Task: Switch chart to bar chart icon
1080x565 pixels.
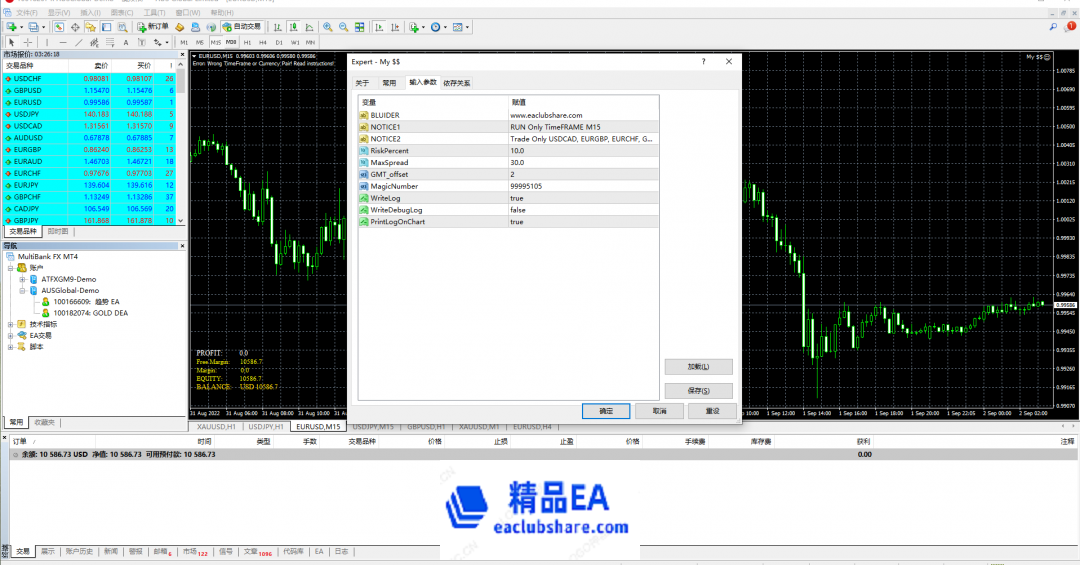Action: (x=278, y=27)
